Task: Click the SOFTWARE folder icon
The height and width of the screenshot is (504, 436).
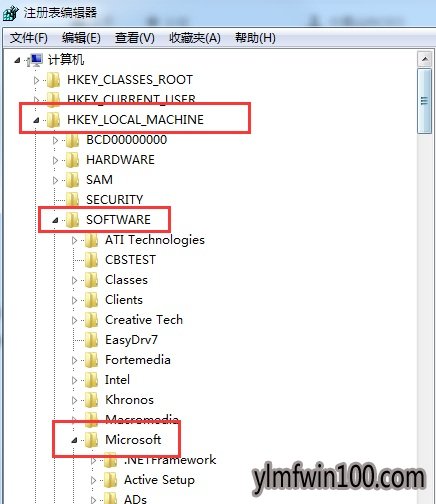Action: click(72, 220)
